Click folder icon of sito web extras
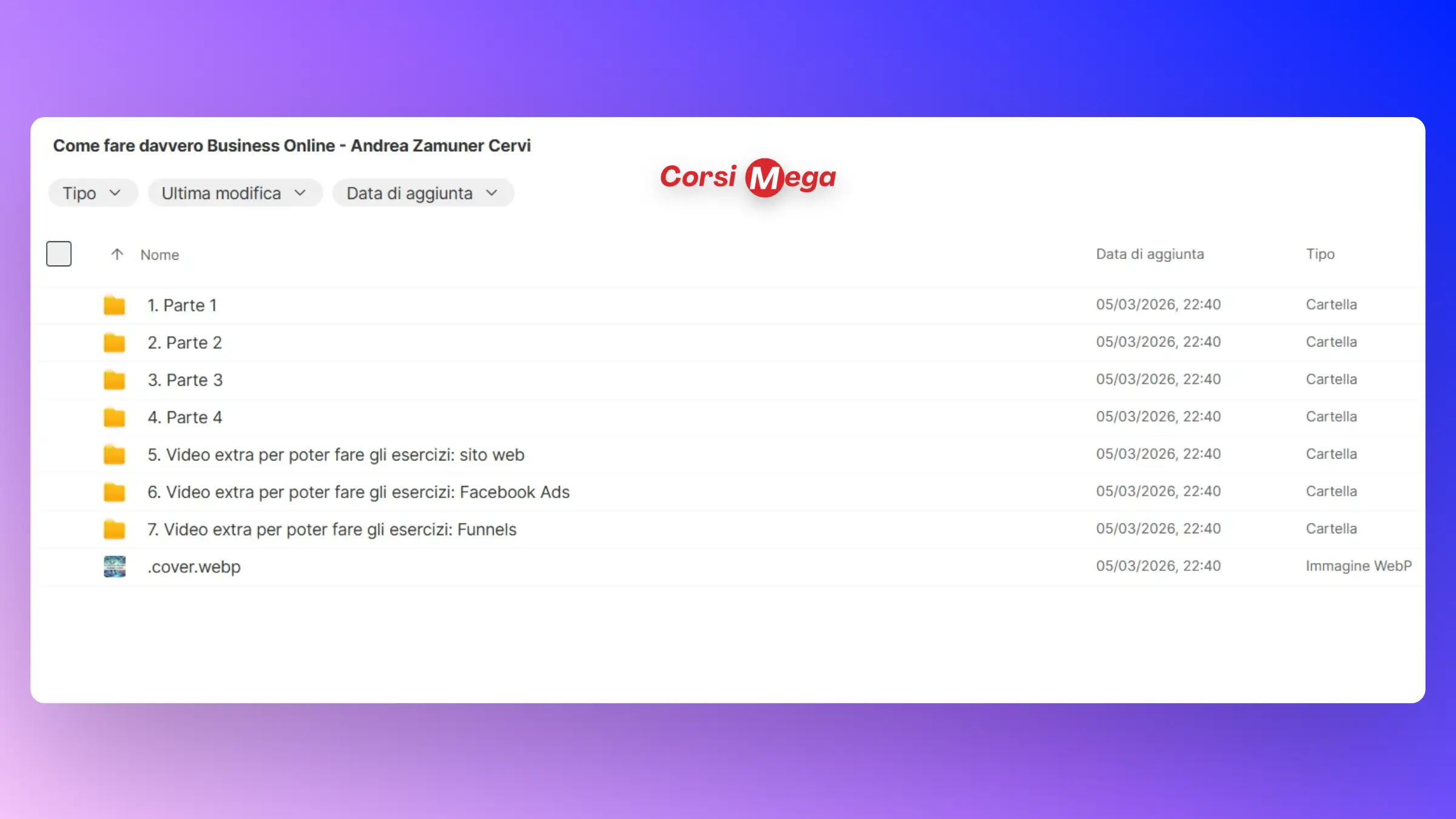Screen dimensions: 1456x819 (x=114, y=455)
